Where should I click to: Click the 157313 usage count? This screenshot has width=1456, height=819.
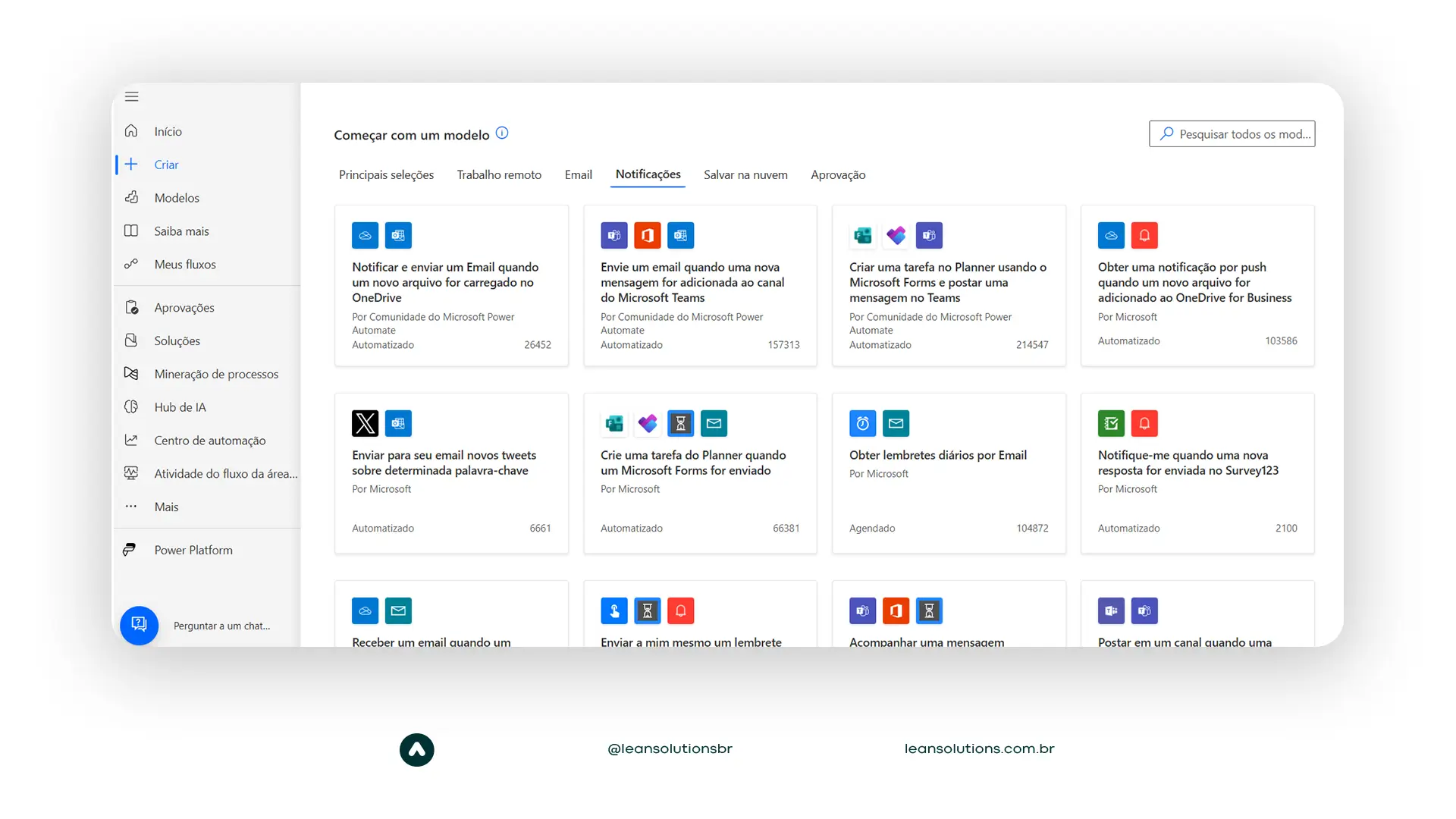pyautogui.click(x=783, y=344)
